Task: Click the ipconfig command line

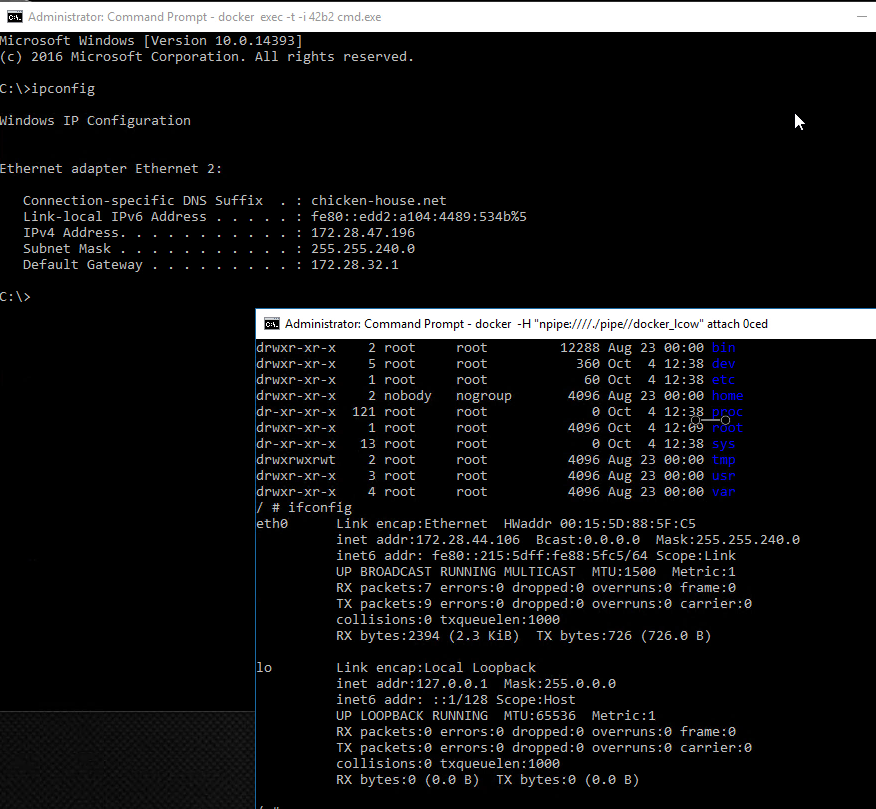Action: (x=63, y=89)
